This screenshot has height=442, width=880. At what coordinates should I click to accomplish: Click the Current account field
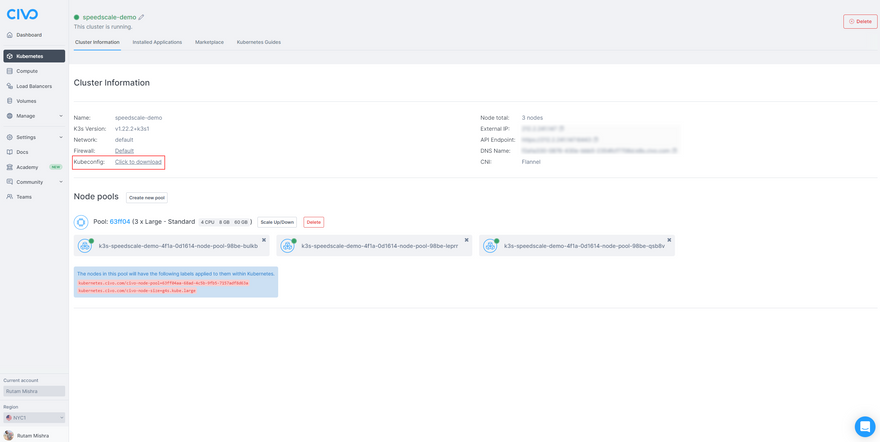pyautogui.click(x=34, y=391)
